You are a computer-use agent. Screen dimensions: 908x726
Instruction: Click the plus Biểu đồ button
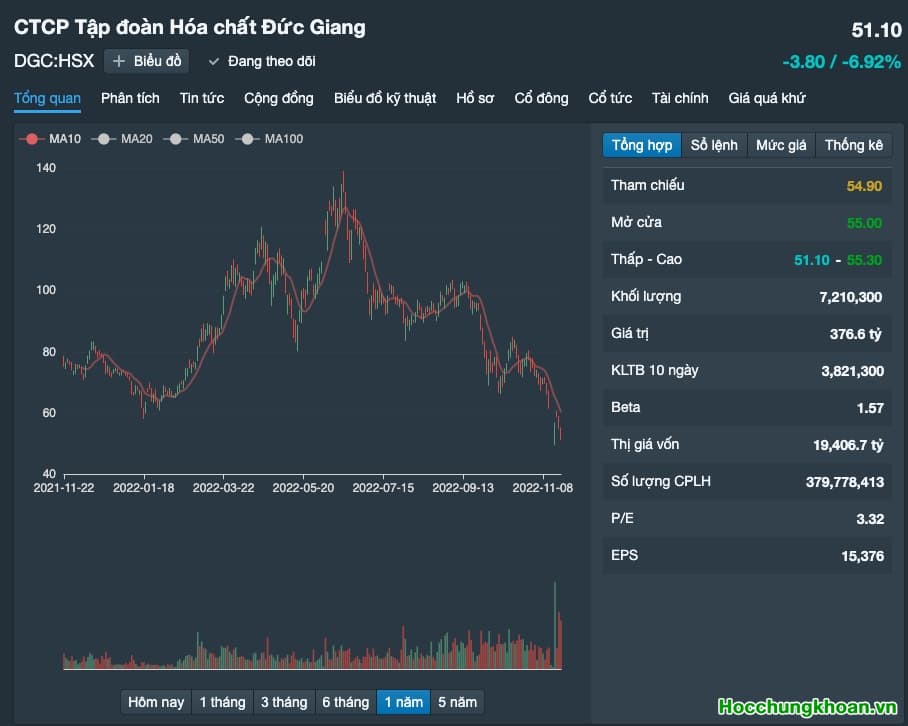point(146,61)
